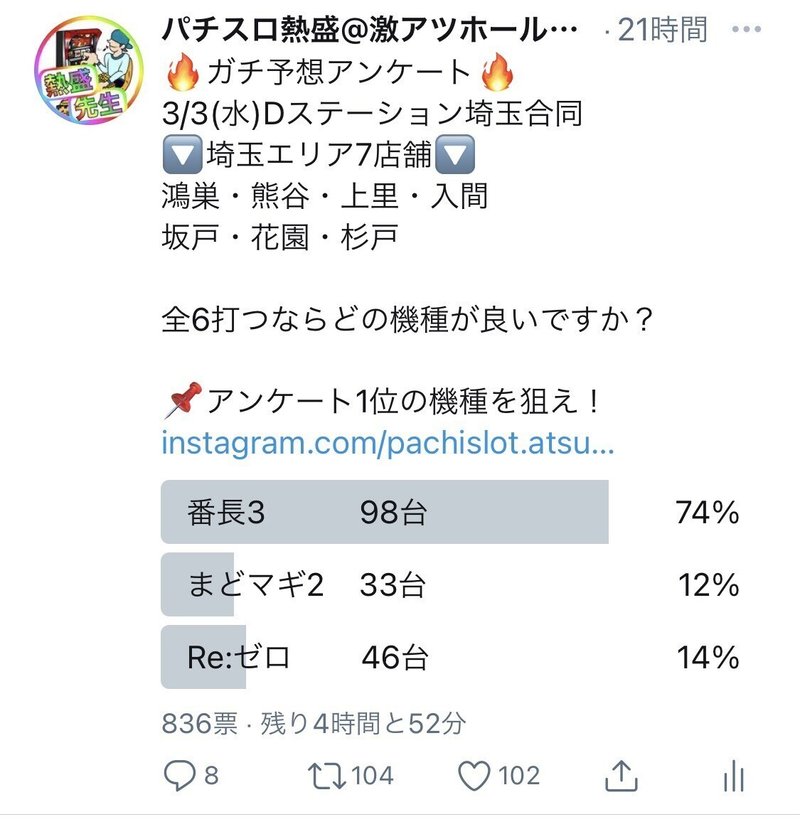
Task: Click the pushpin emoji before アンケート1位
Action: 181,402
